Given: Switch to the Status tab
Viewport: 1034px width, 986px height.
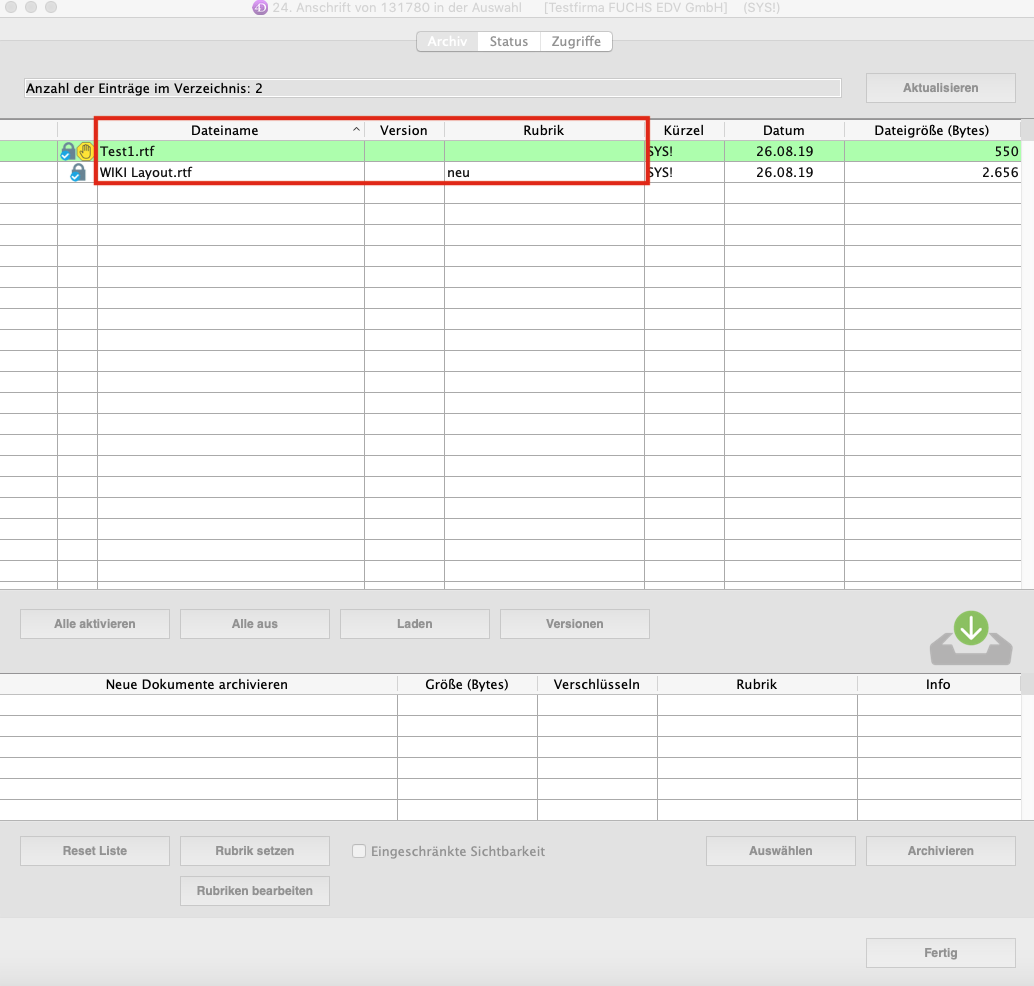Looking at the screenshot, I should (508, 41).
